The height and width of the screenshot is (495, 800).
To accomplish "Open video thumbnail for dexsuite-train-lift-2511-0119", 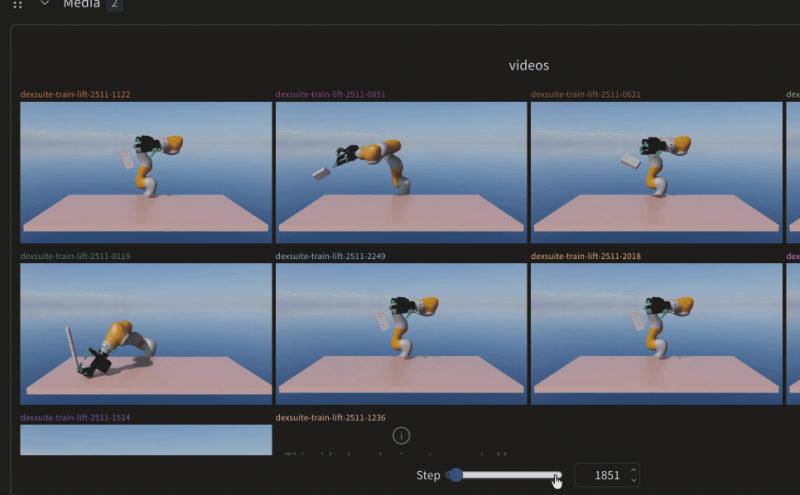I will point(146,334).
